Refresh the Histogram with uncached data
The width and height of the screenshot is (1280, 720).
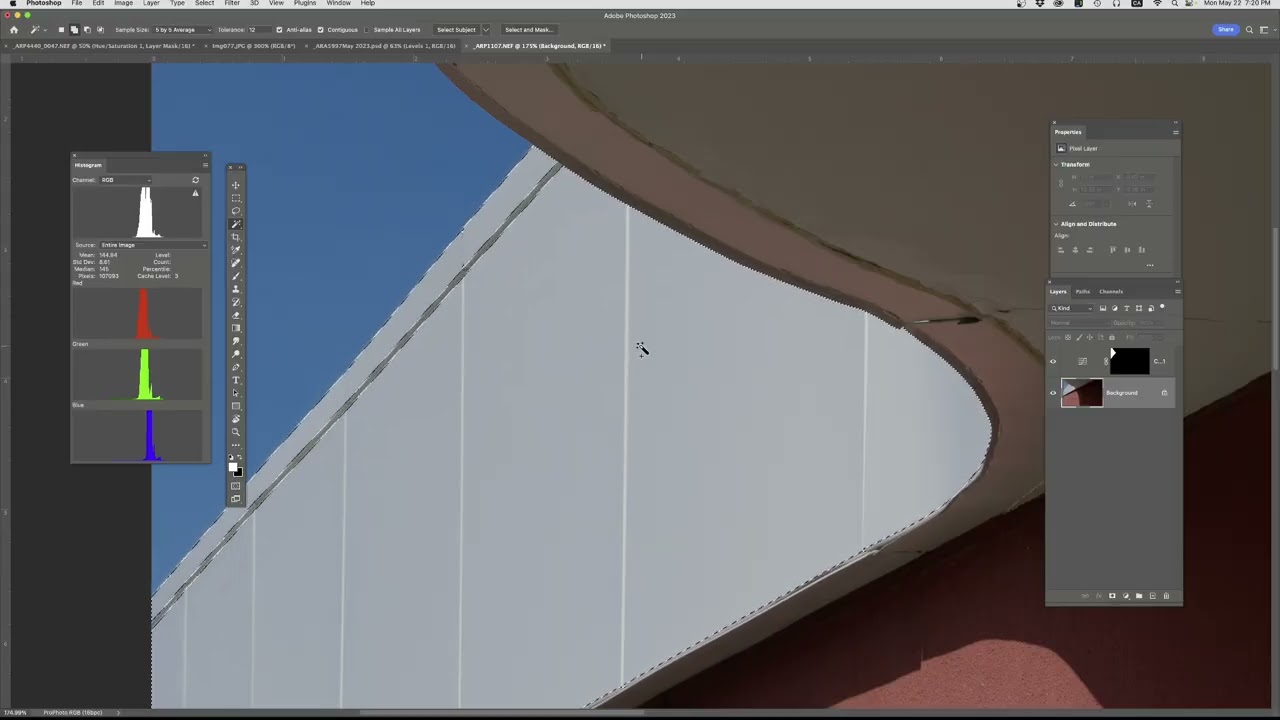pos(195,180)
